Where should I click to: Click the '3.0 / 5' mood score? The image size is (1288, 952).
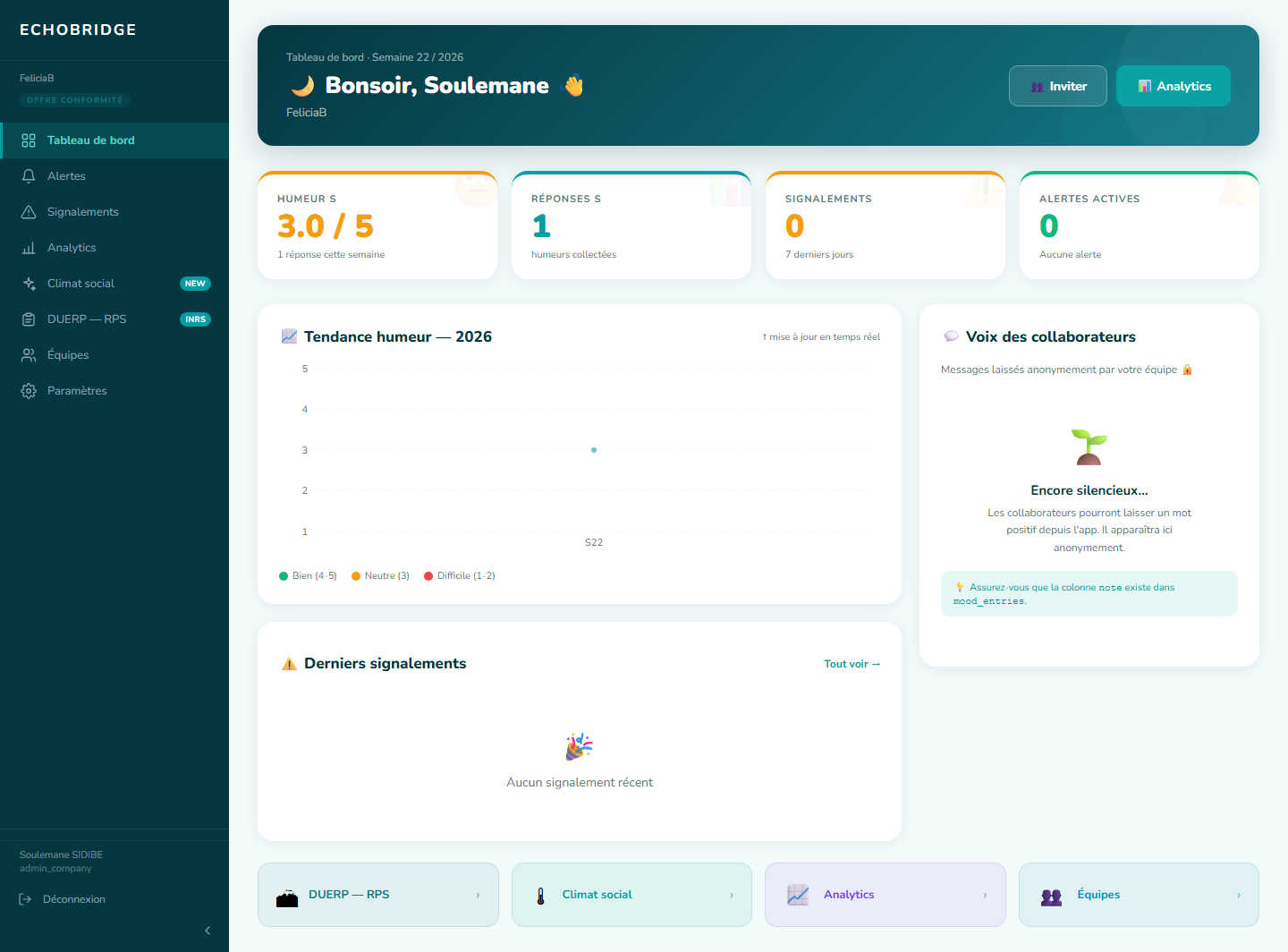[x=326, y=226]
